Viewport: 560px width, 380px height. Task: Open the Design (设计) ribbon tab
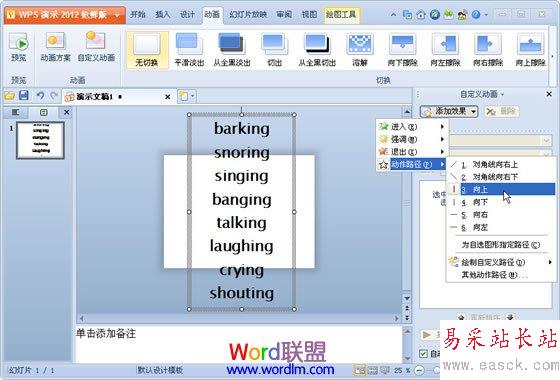188,15
